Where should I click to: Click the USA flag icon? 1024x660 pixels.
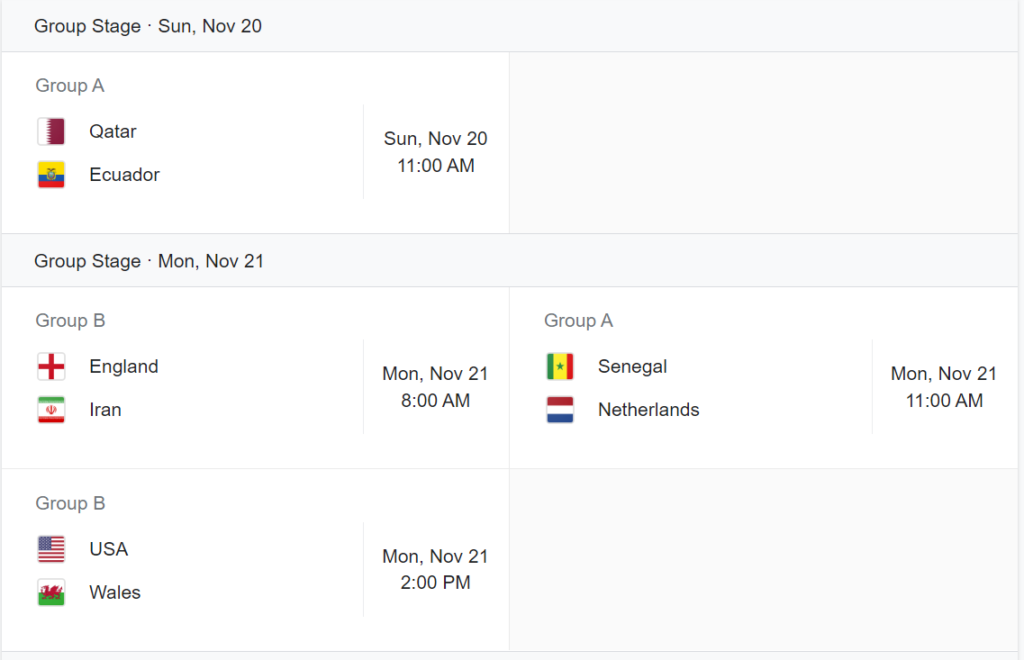pyautogui.click(x=51, y=549)
